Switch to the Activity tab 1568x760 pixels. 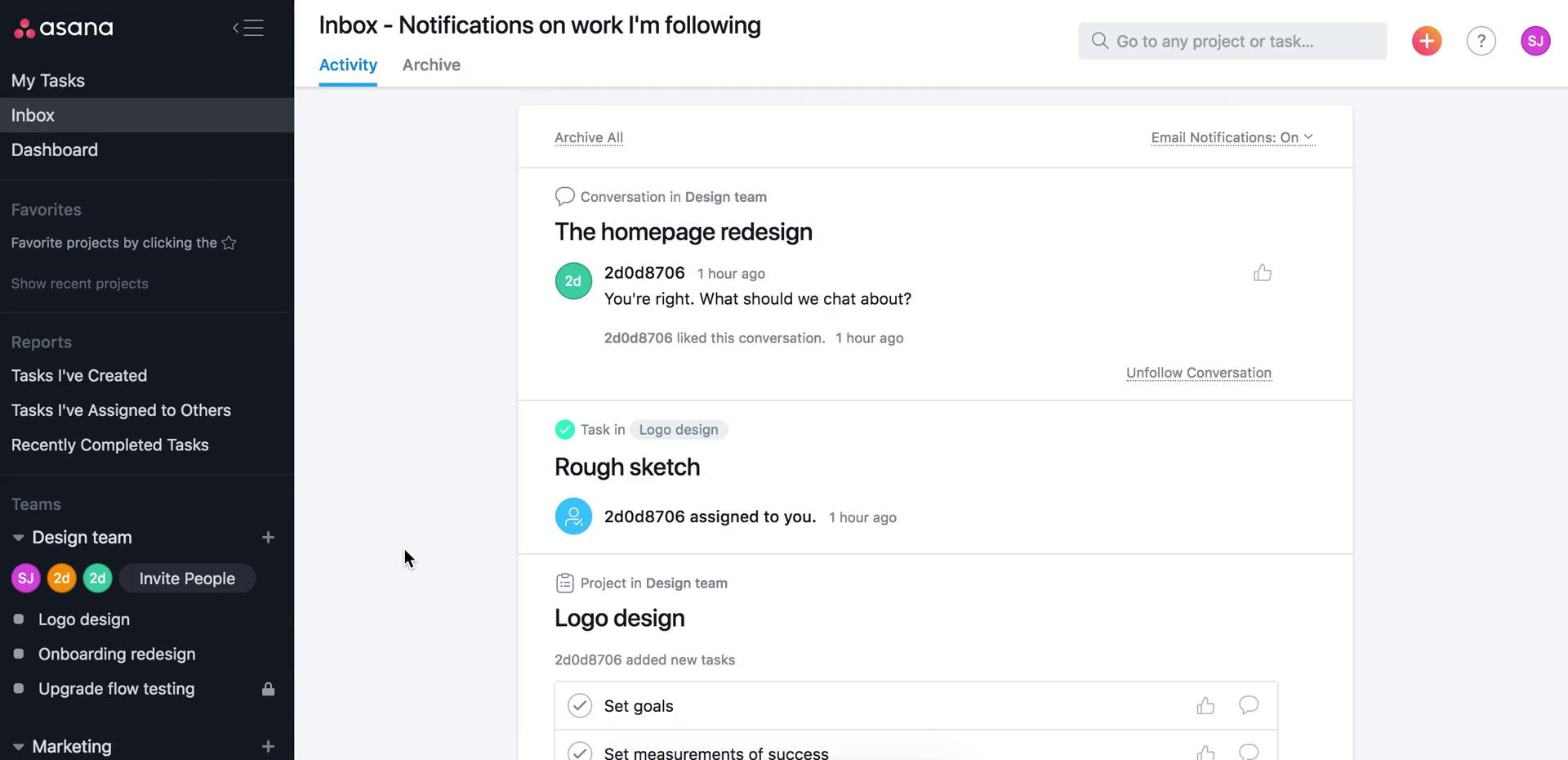tap(348, 65)
